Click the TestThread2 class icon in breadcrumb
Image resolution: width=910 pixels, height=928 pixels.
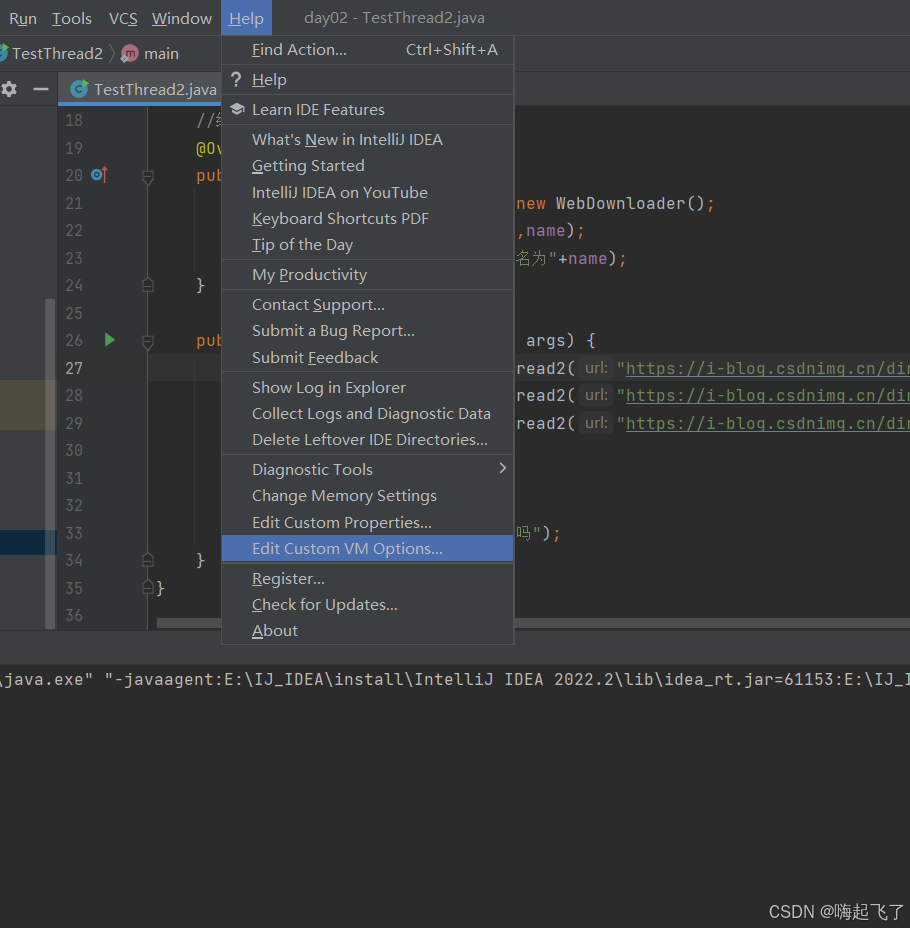3,53
